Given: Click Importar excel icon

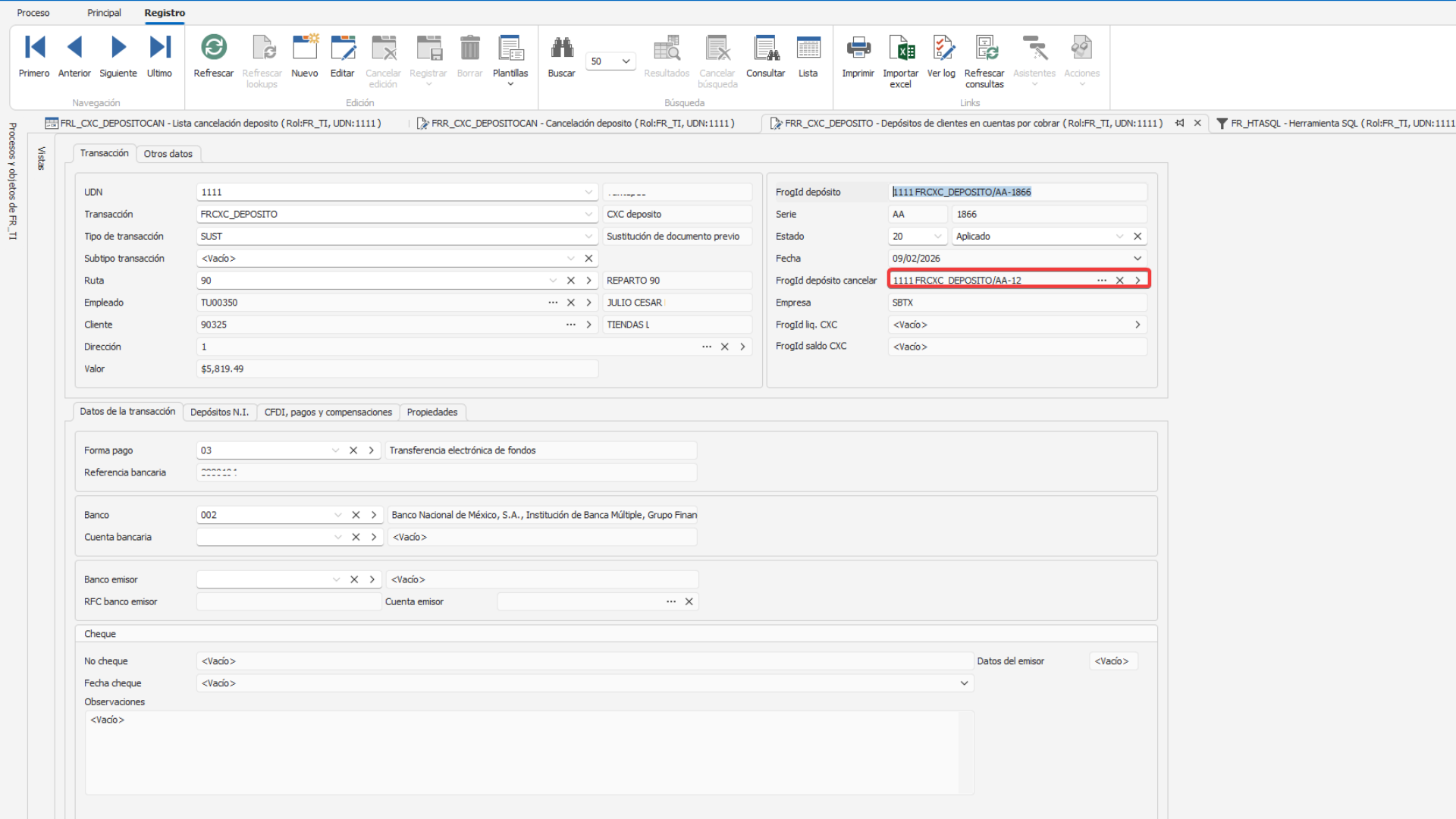Looking at the screenshot, I should (x=900, y=48).
